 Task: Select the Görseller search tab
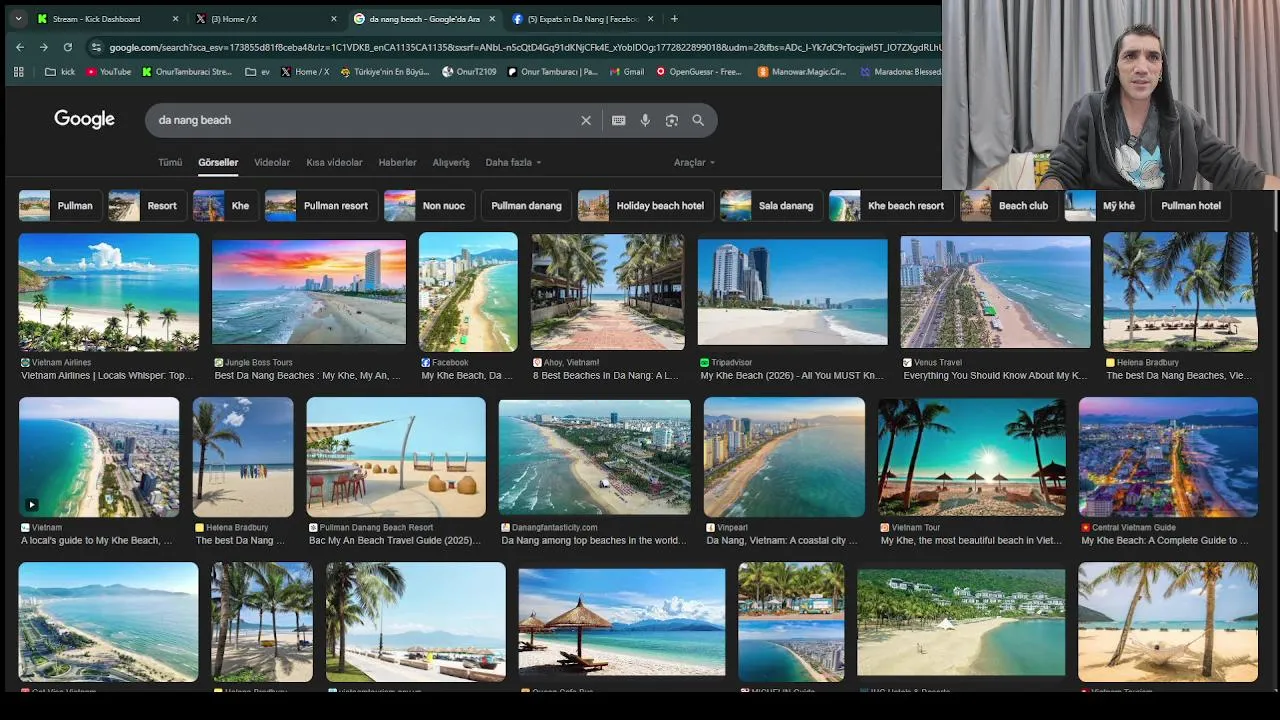218,162
